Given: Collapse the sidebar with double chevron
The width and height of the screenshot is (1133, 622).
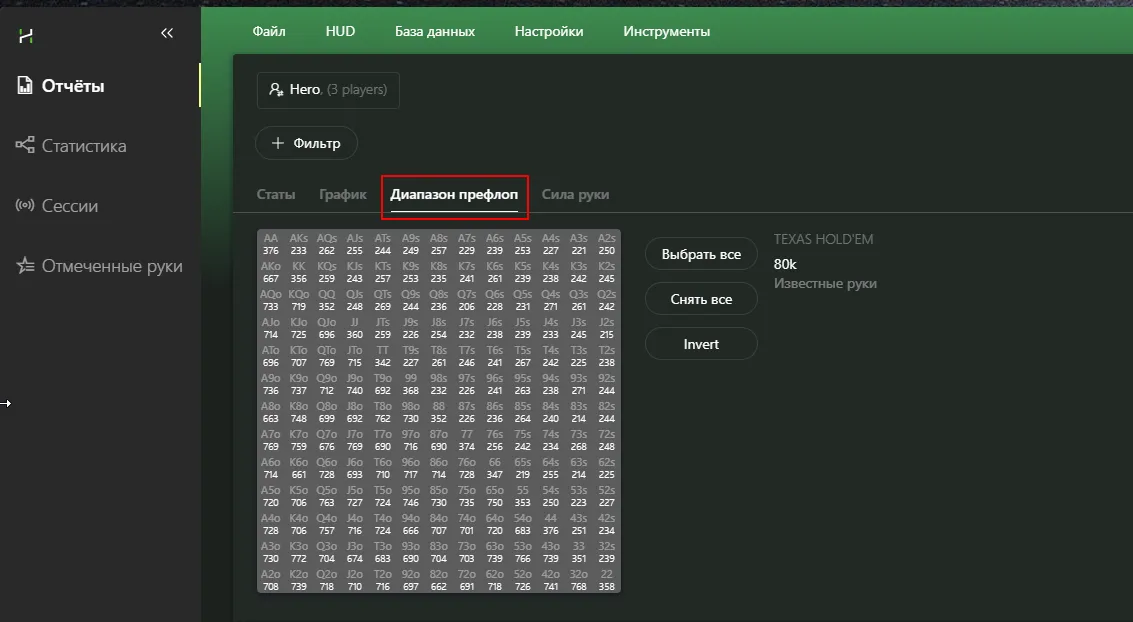Looking at the screenshot, I should [167, 34].
